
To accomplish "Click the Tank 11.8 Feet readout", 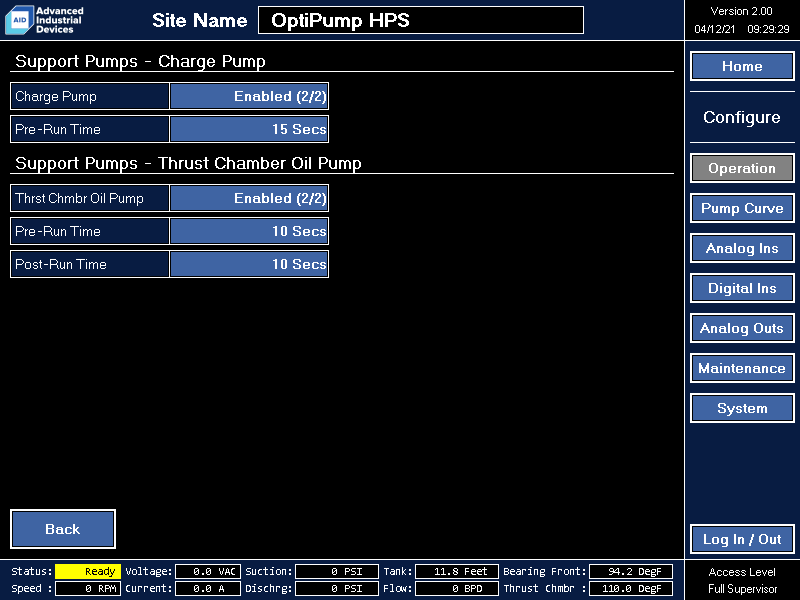I will point(457,571).
